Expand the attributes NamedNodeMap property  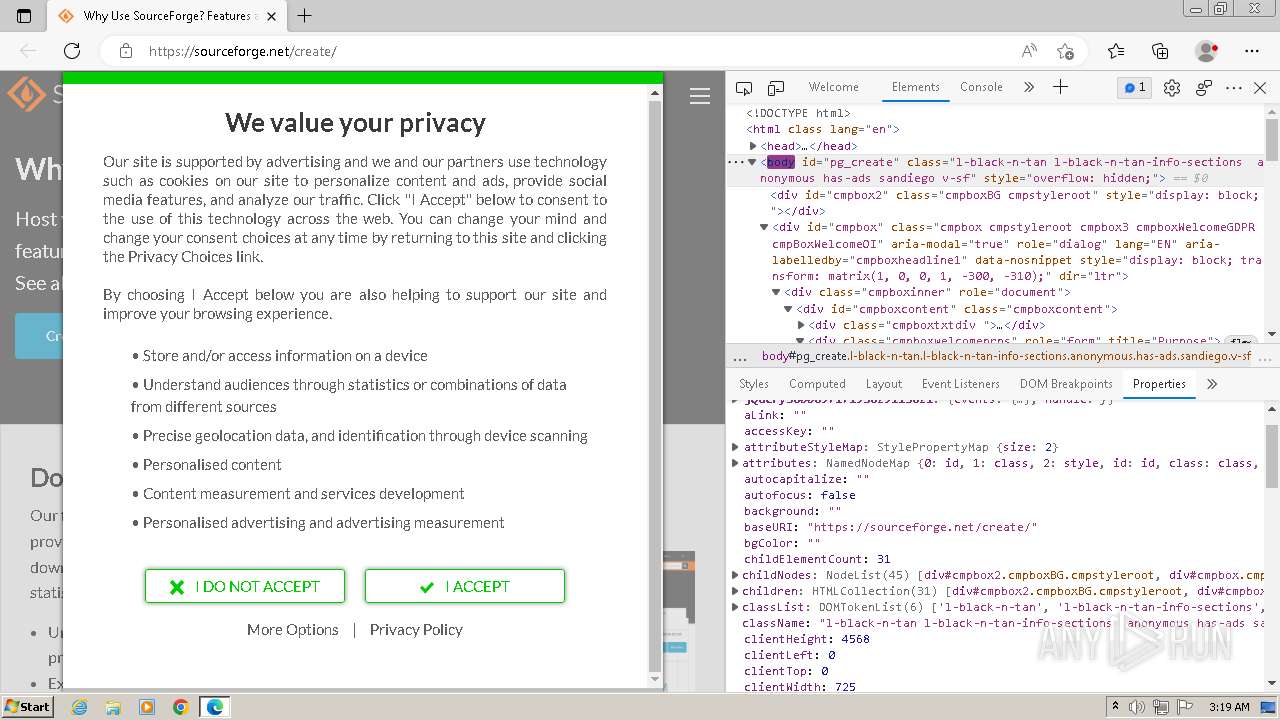(736, 463)
